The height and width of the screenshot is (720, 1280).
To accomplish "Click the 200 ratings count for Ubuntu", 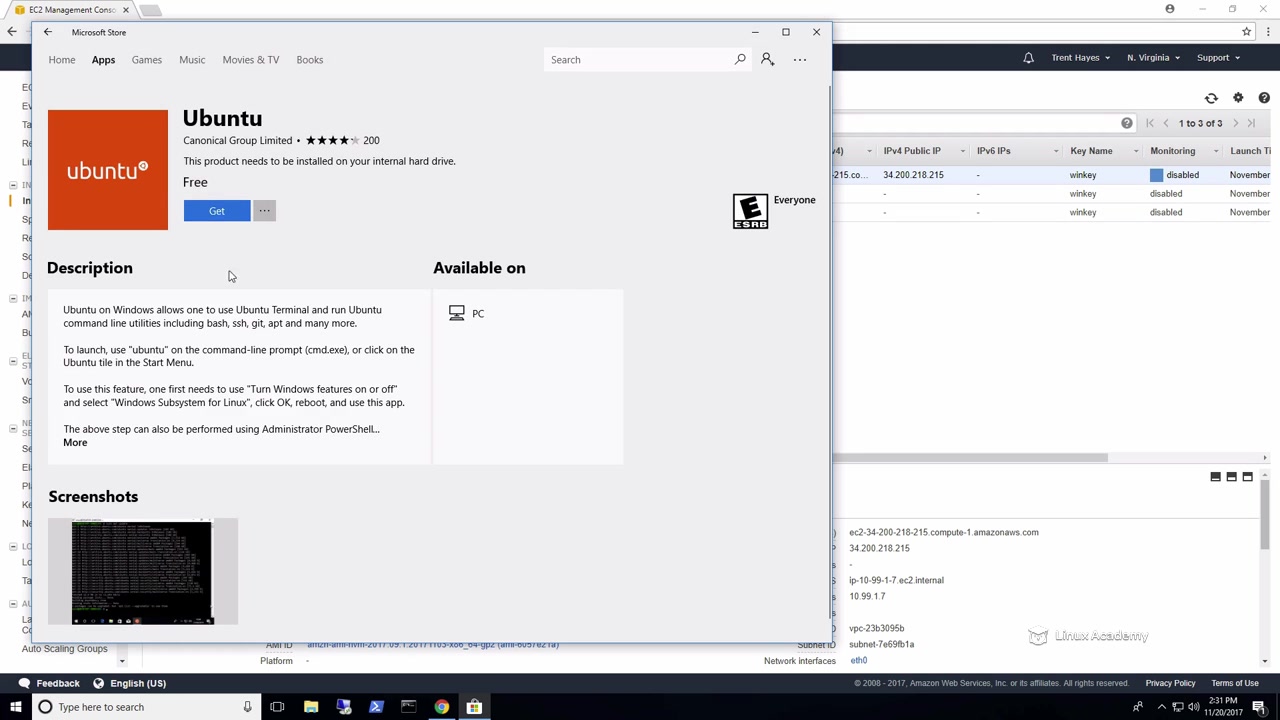I will click(371, 140).
